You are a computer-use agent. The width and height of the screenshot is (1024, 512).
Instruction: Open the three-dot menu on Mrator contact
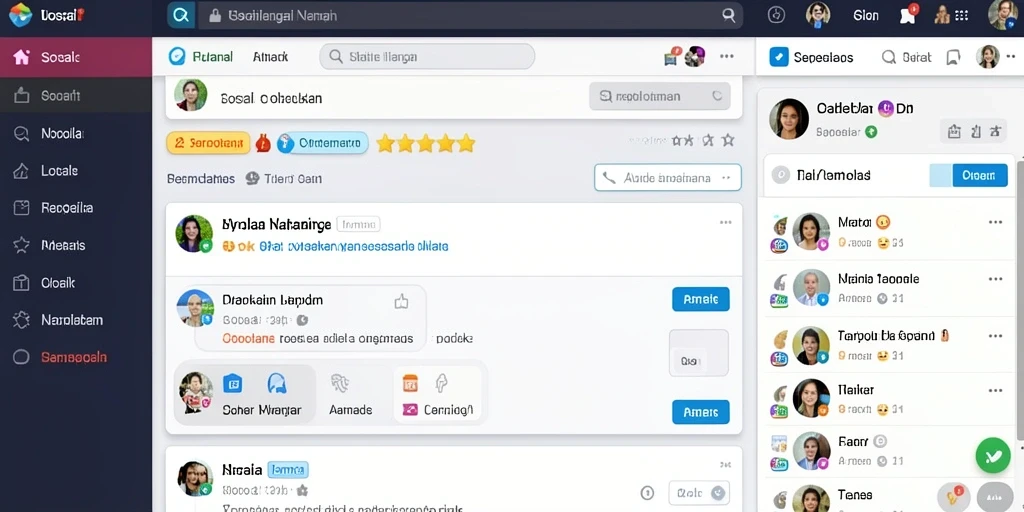coord(995,223)
